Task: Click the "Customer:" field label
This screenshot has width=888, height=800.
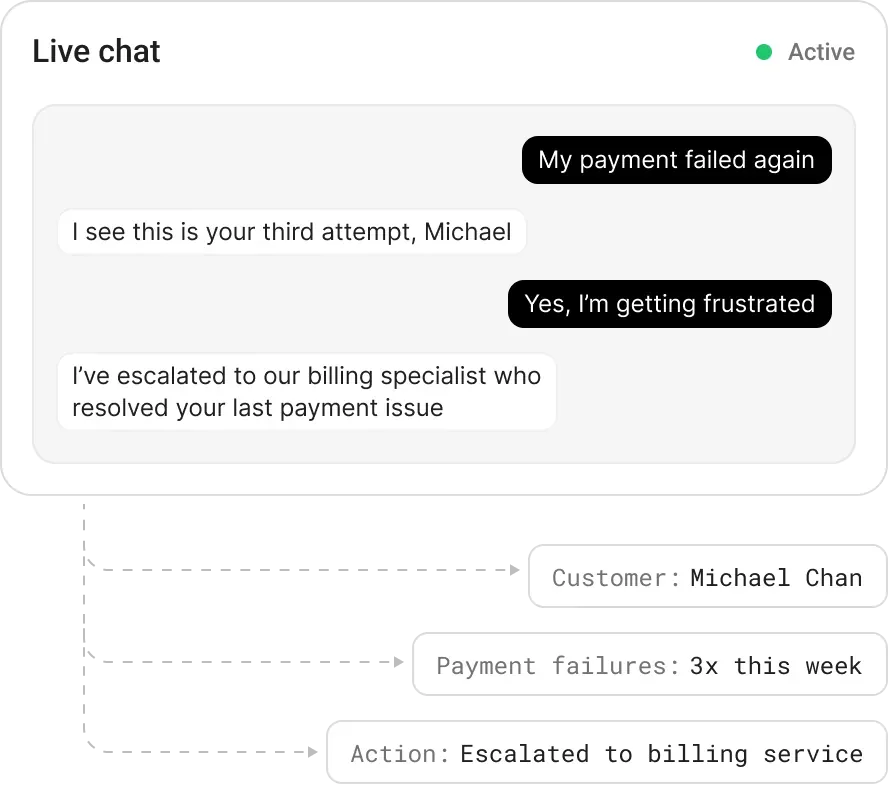Action: [616, 578]
